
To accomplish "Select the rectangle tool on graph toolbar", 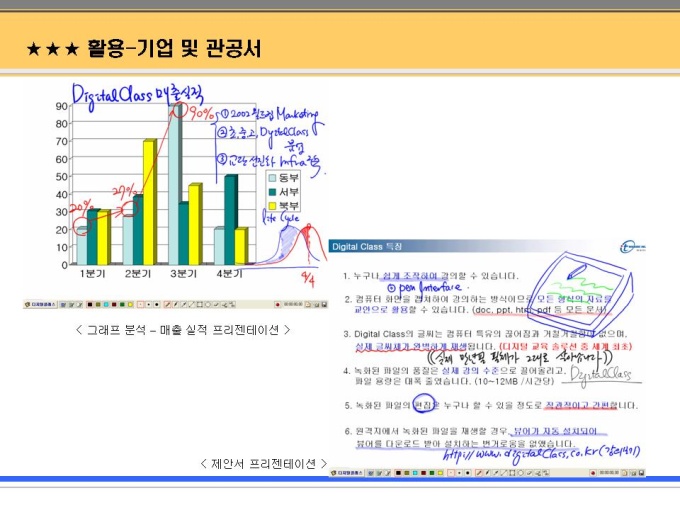I will click(x=199, y=304).
